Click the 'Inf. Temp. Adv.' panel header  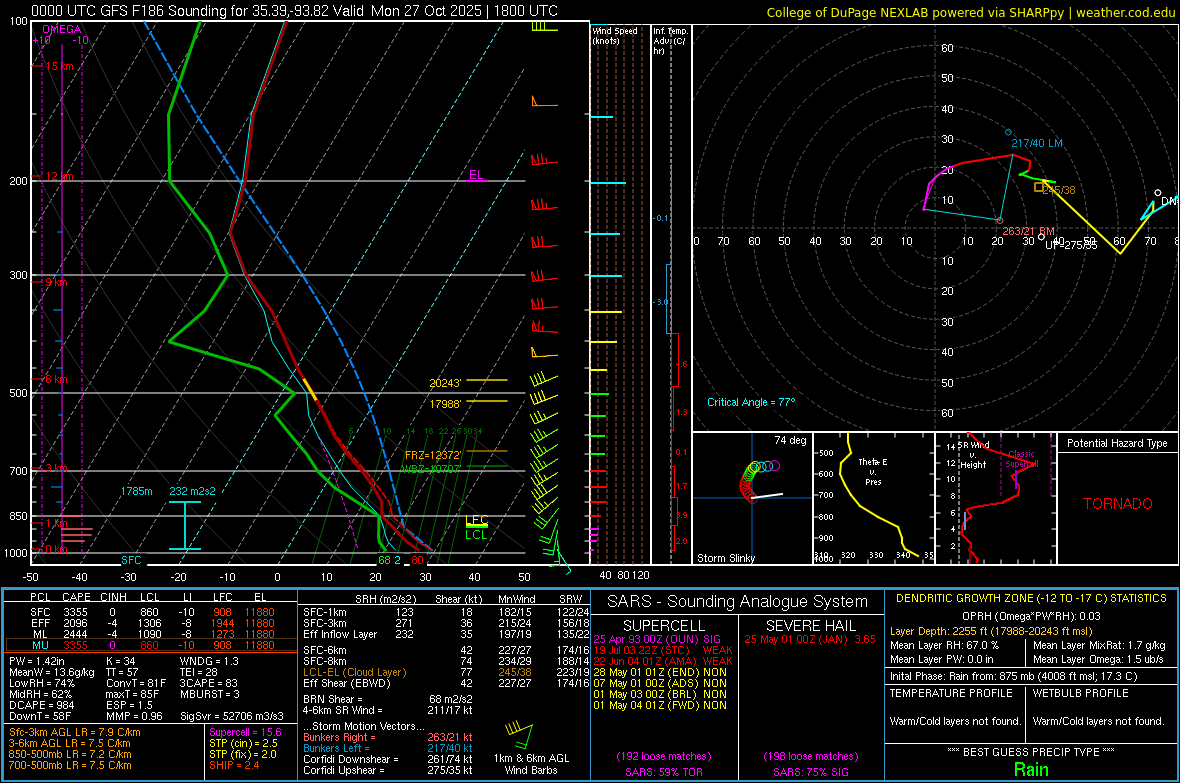(x=669, y=41)
